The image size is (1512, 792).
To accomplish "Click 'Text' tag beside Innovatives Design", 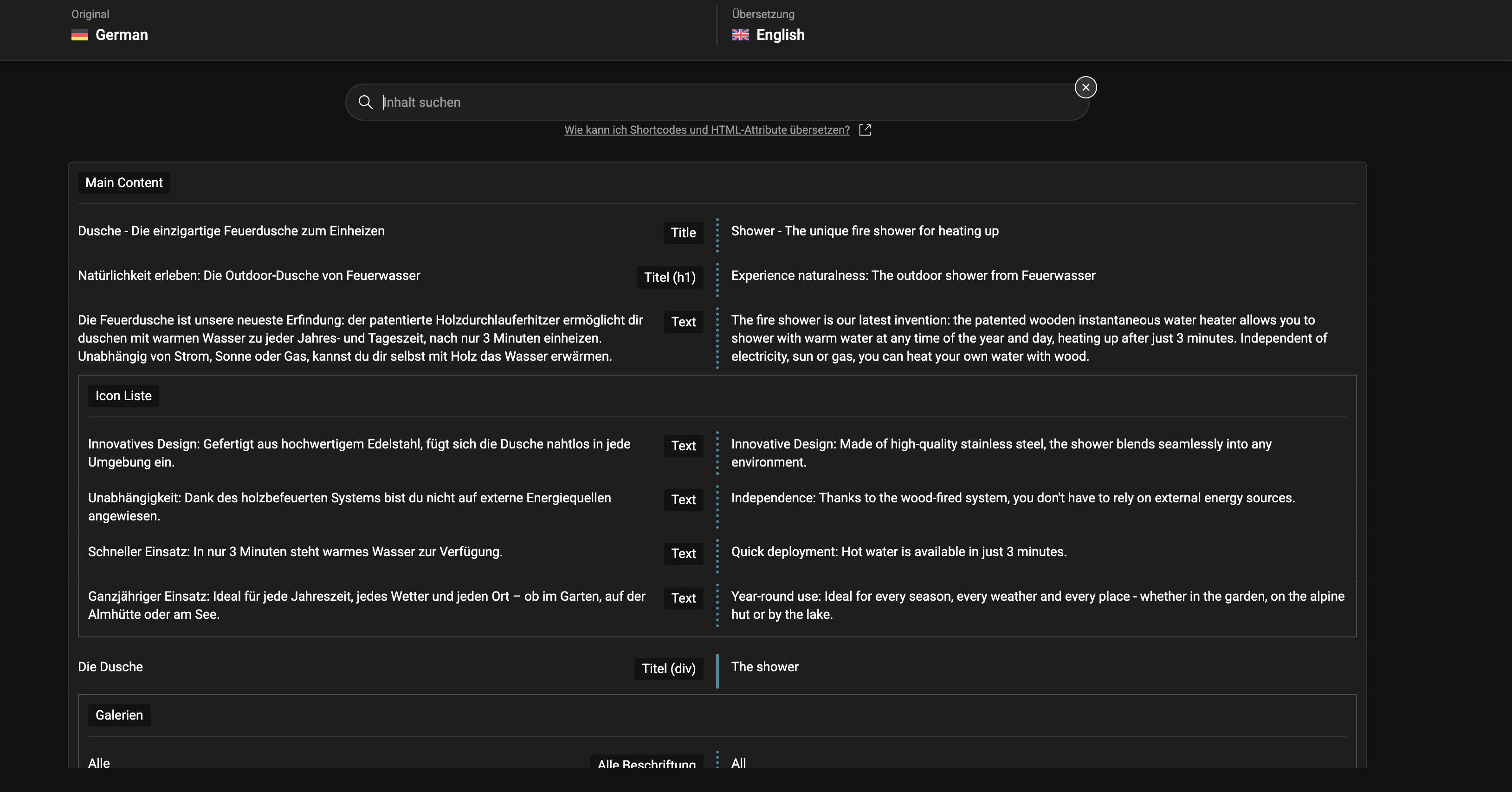I will click(x=683, y=446).
